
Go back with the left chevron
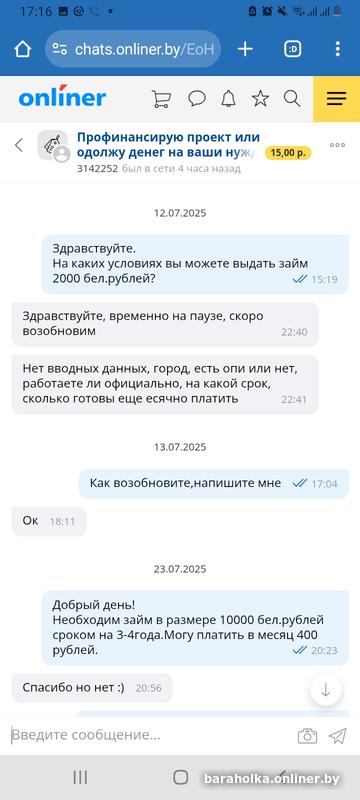(19, 145)
